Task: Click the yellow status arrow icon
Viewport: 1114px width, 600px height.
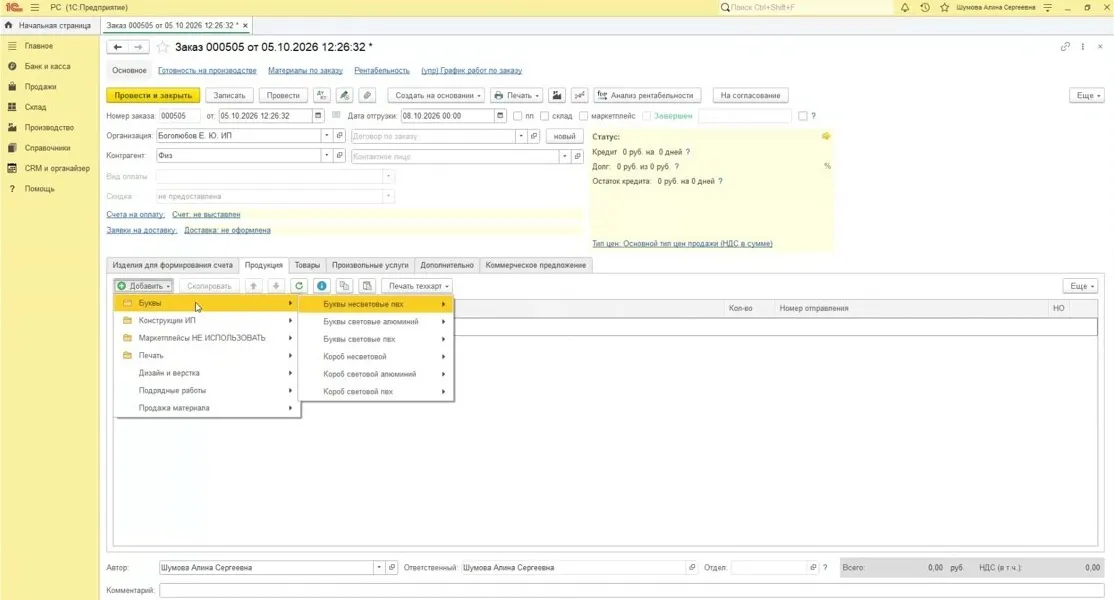Action: click(826, 136)
